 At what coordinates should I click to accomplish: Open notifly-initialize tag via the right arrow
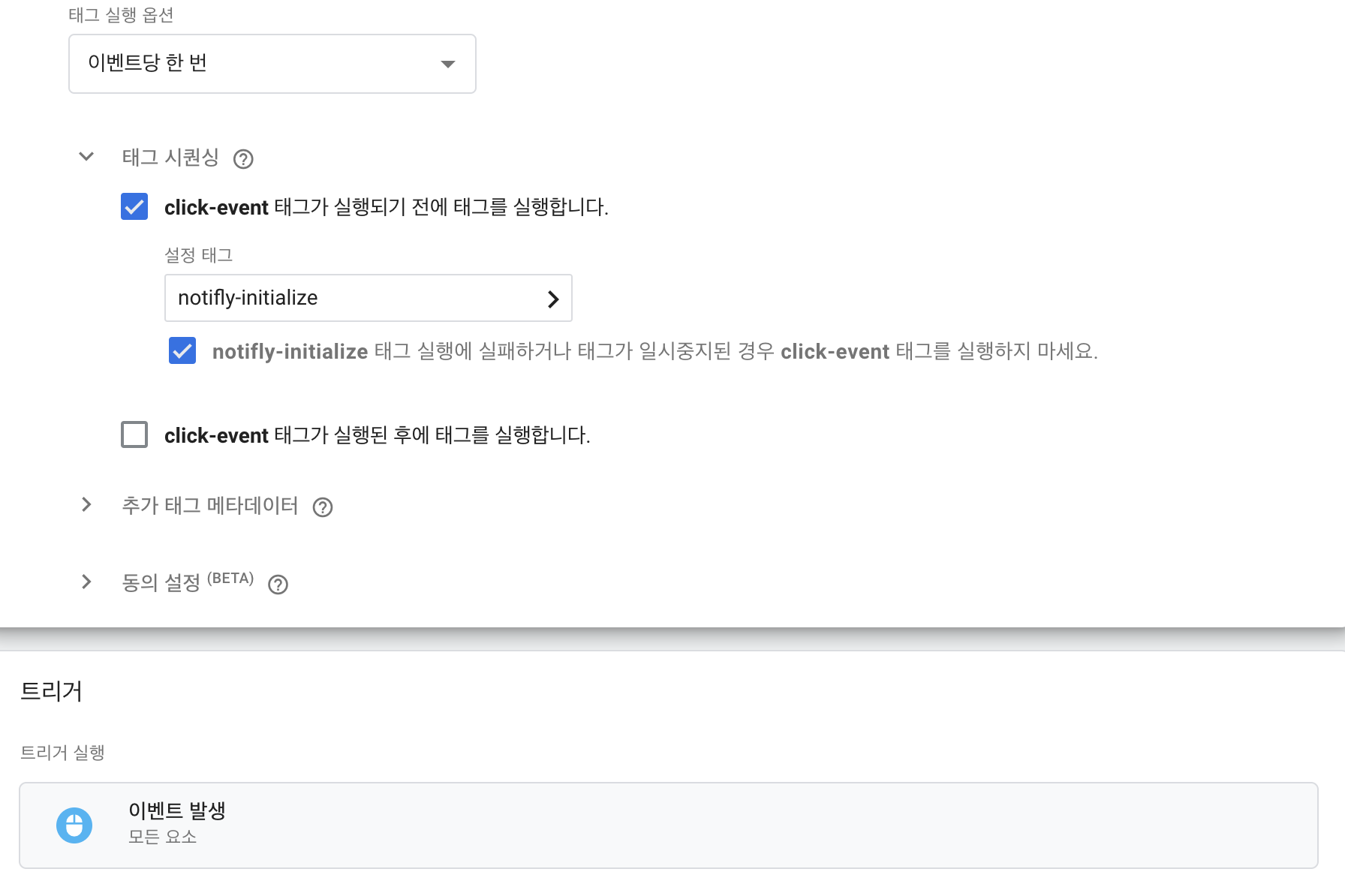point(553,298)
